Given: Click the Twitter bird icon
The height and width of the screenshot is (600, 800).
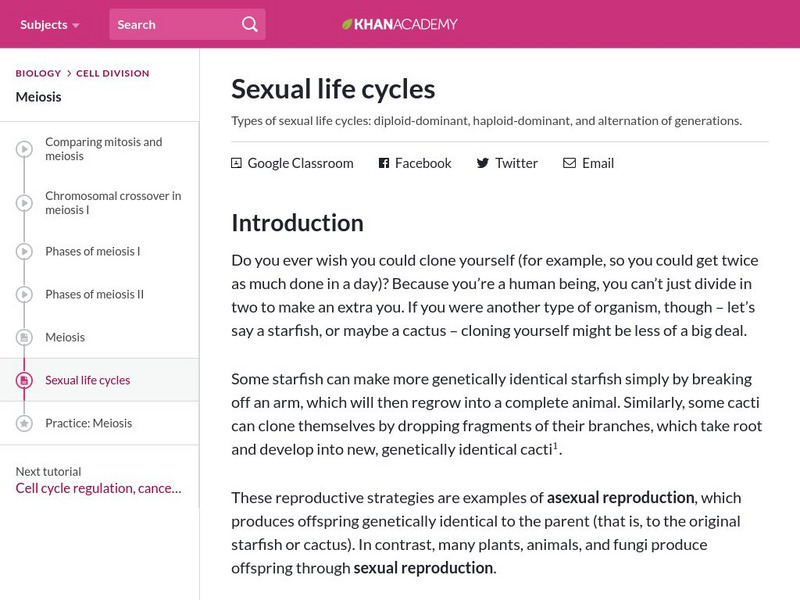Looking at the screenshot, I should tap(483, 163).
